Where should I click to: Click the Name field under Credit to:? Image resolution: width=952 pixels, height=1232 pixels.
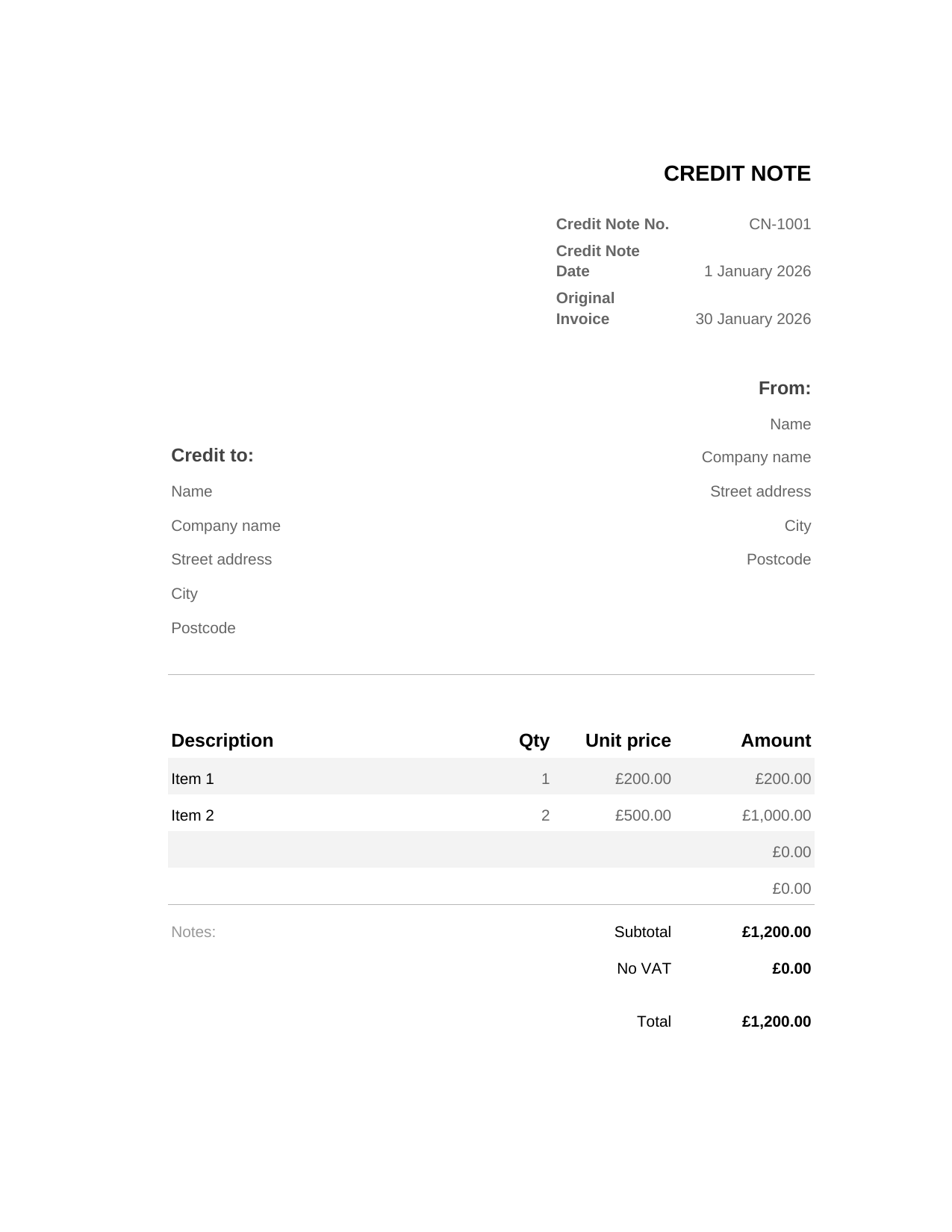(191, 491)
